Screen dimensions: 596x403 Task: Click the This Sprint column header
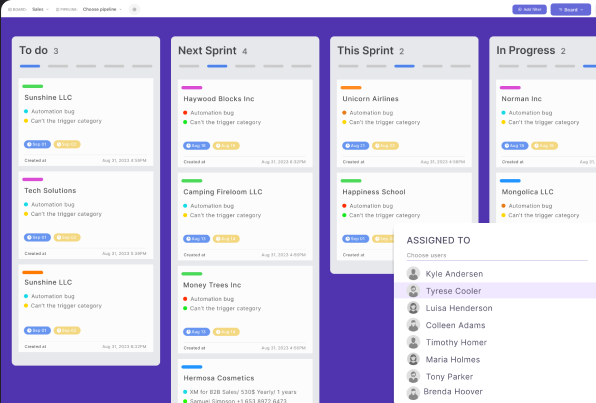[x=365, y=51]
